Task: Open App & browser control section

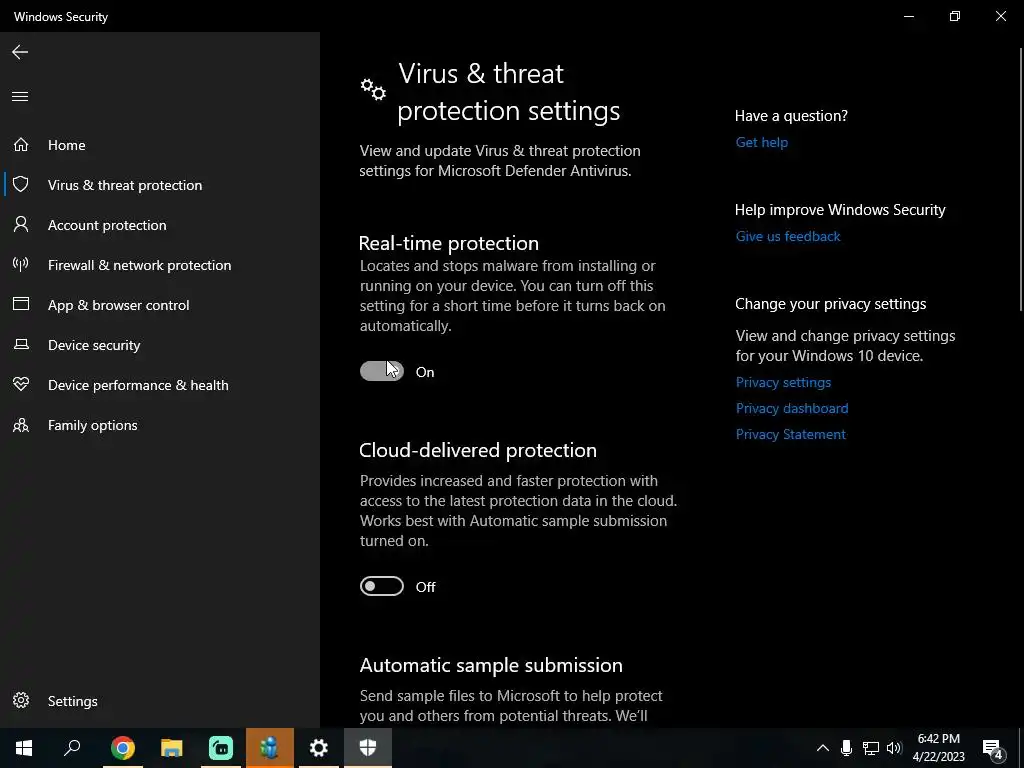Action: pos(118,305)
